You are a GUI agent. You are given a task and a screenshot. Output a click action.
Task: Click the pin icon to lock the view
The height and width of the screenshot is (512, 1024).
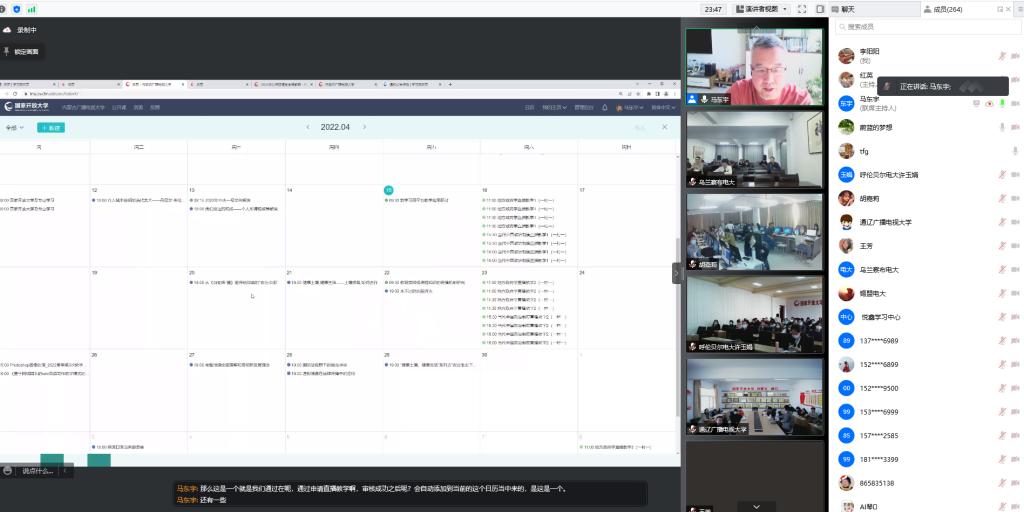point(7,52)
